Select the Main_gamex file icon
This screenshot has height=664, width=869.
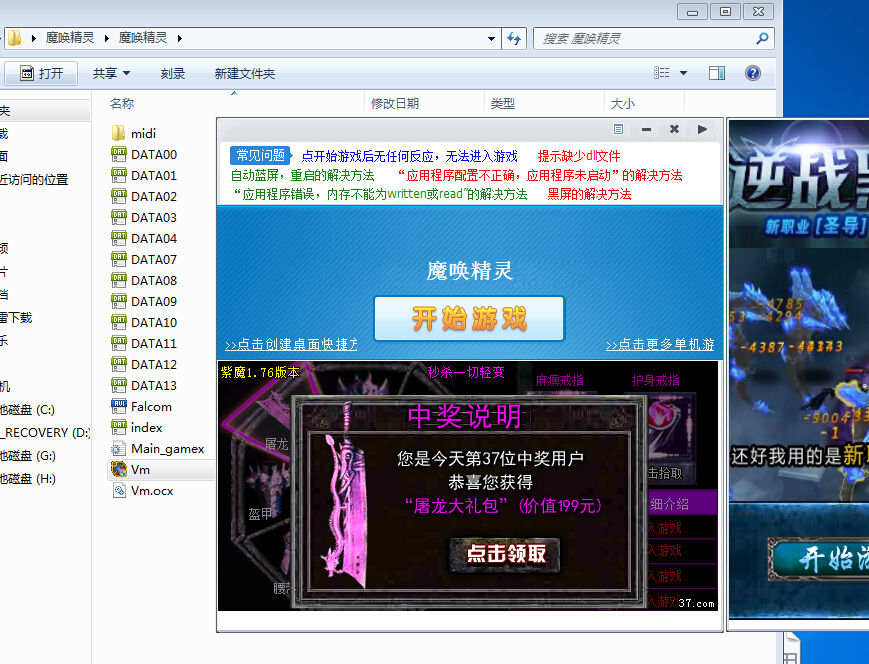[x=119, y=449]
